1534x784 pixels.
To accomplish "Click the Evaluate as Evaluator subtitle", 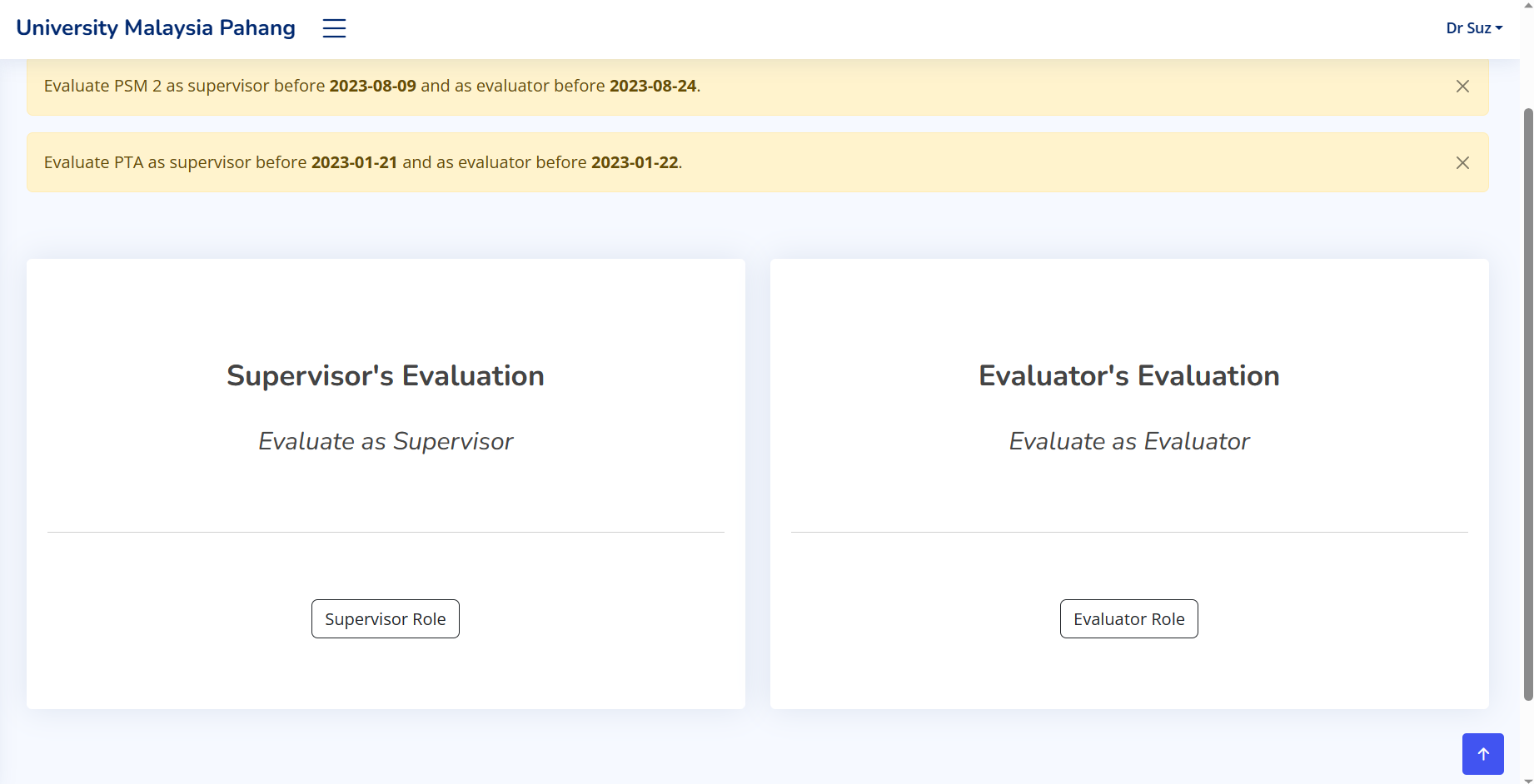I will click(x=1128, y=441).
